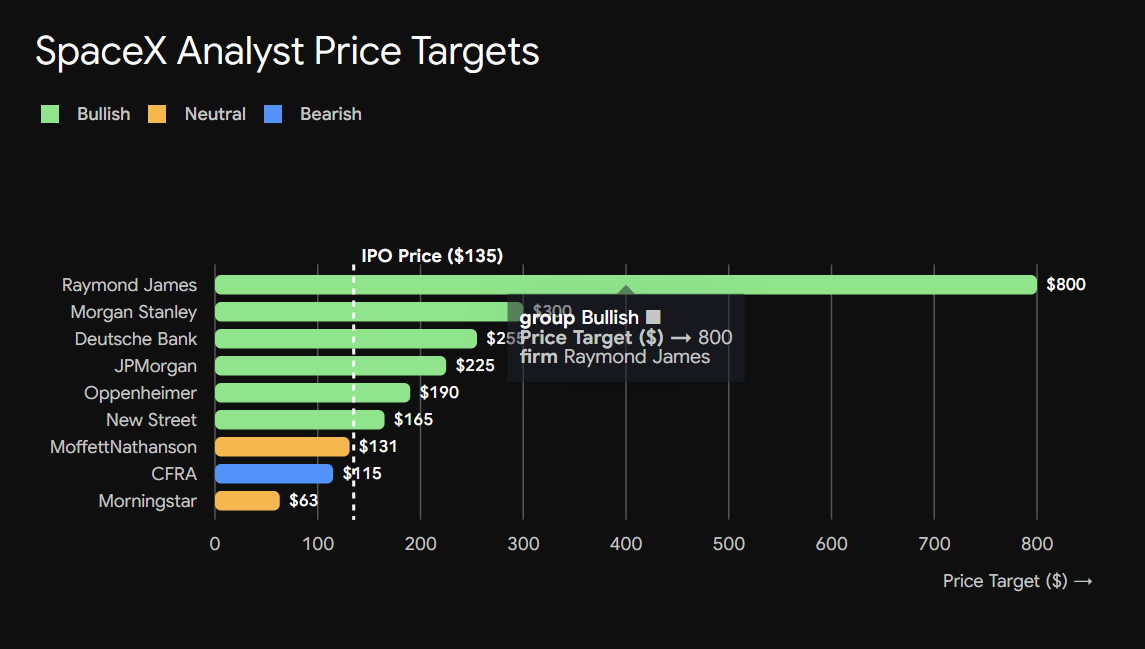Screen dimensions: 1145x649
Task: Click the Oppenheimer axis label
Action: [140, 393]
